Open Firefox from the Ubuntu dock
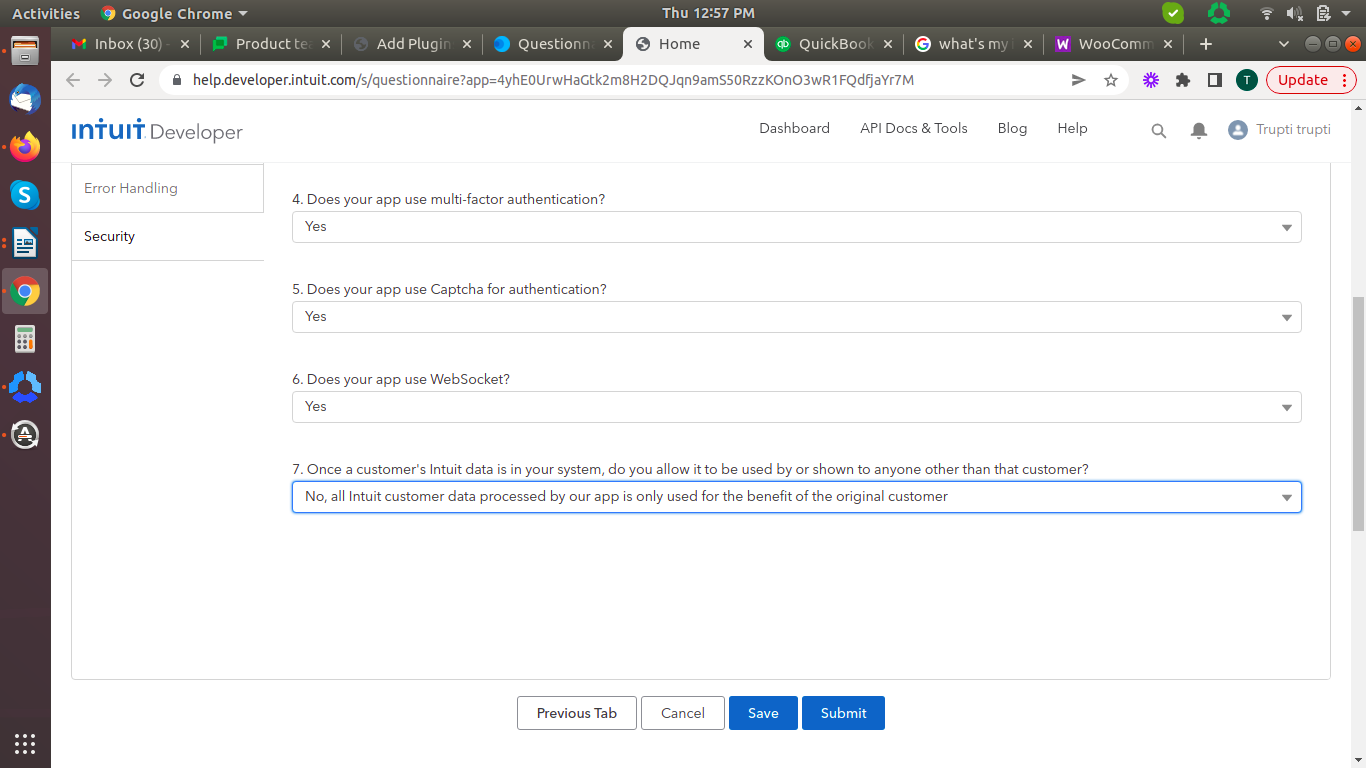The height and width of the screenshot is (768, 1366). tap(25, 147)
